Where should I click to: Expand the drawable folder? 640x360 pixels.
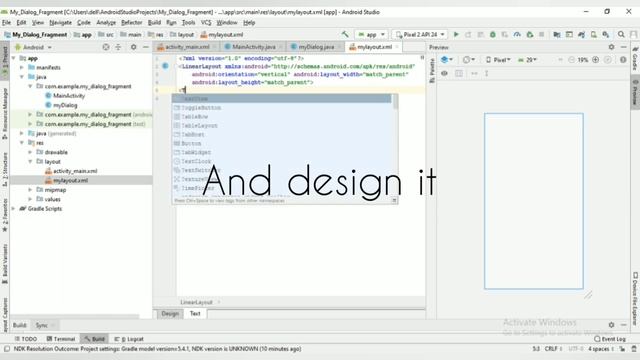[30, 152]
